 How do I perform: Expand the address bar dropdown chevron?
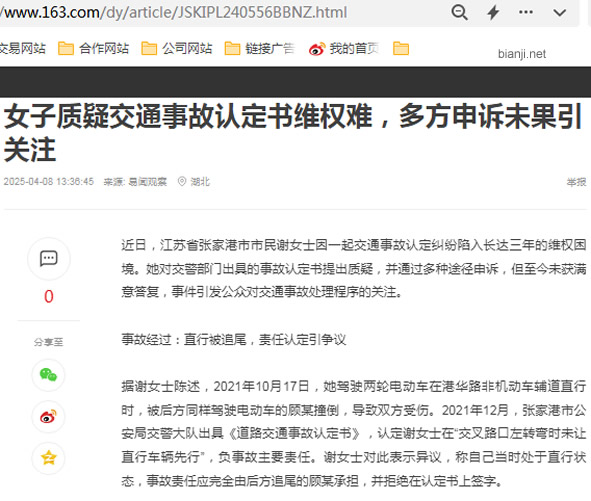(560, 13)
